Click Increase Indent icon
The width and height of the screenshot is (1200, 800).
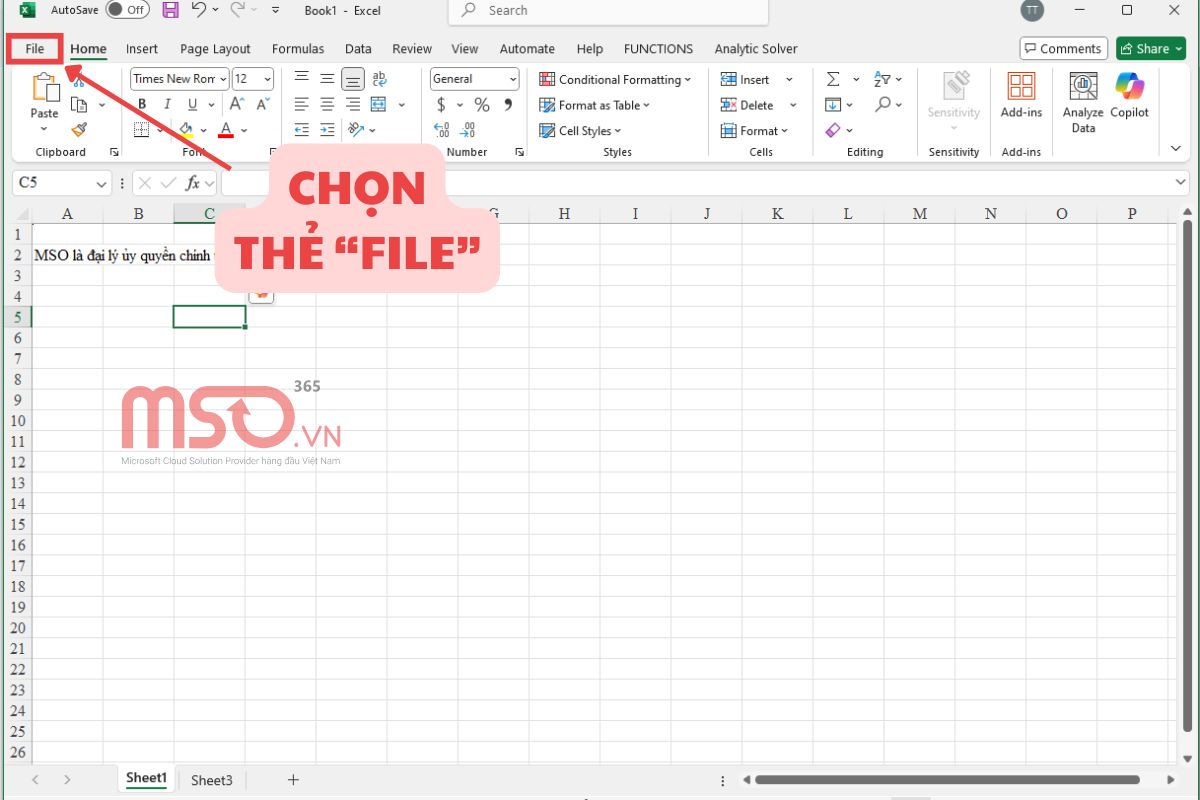pyautogui.click(x=327, y=130)
